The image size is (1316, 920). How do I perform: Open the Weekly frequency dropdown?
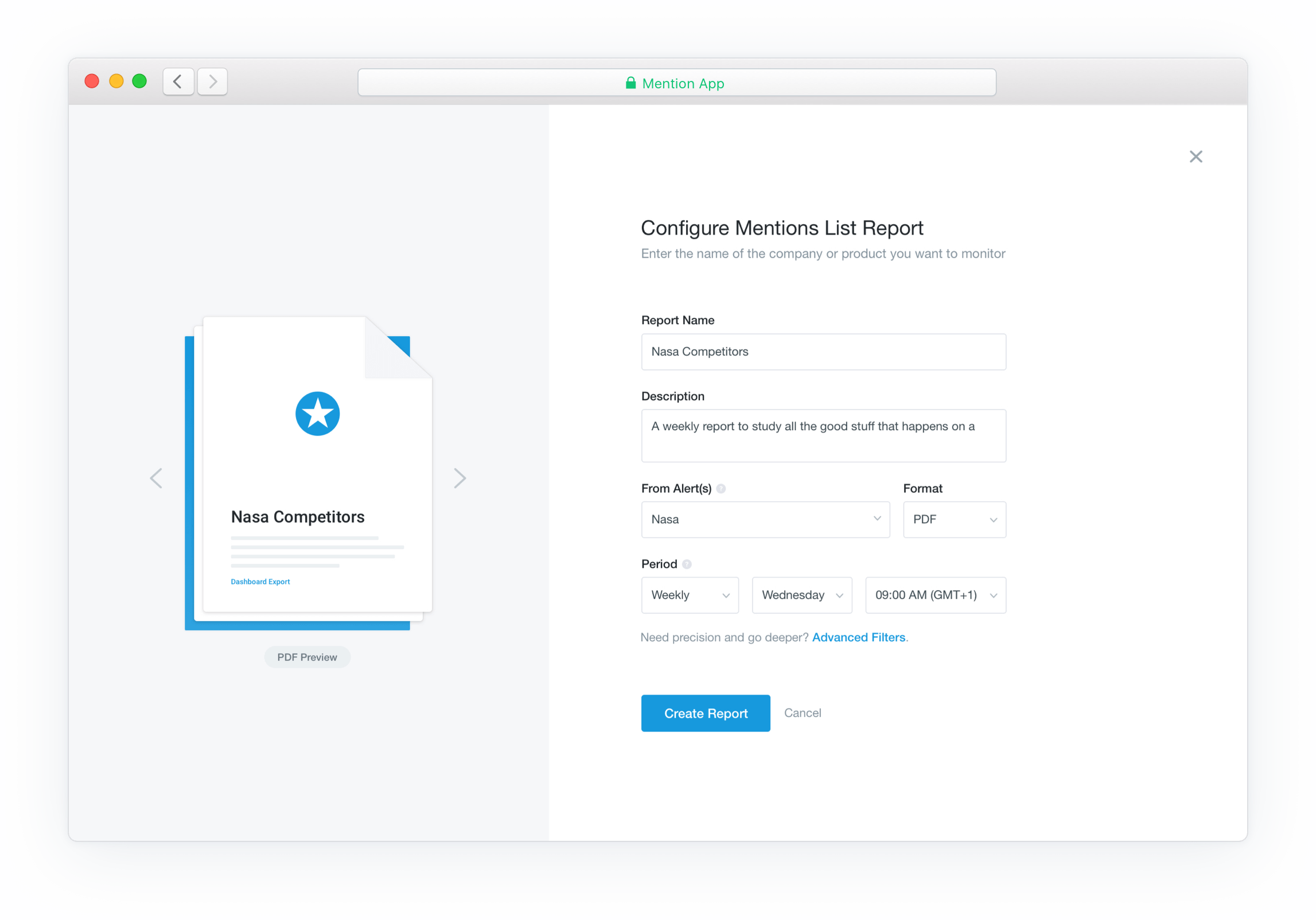690,595
